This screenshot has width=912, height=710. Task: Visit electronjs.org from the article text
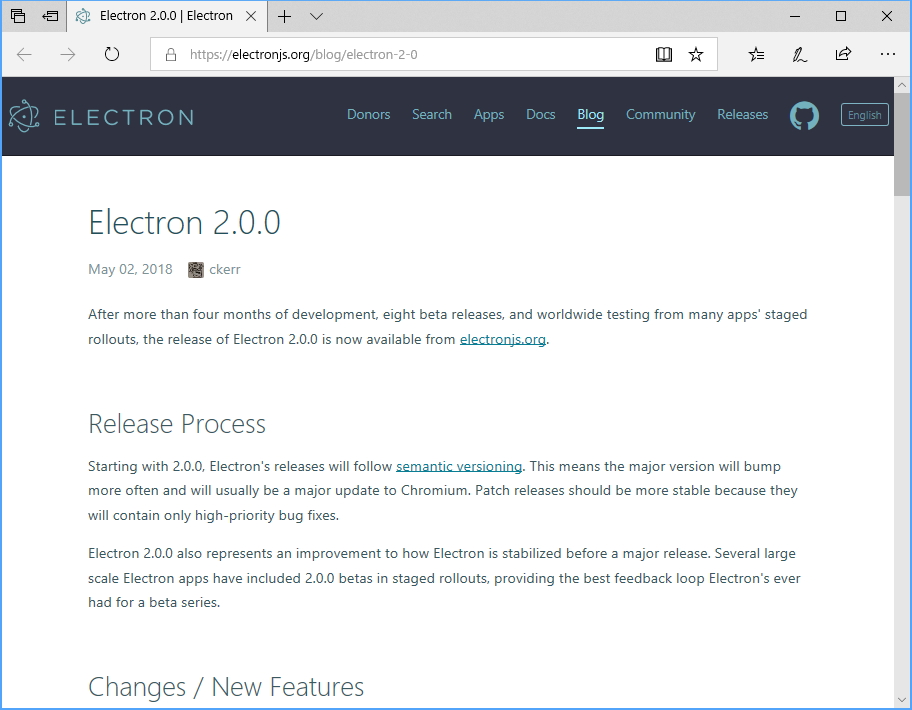point(502,339)
